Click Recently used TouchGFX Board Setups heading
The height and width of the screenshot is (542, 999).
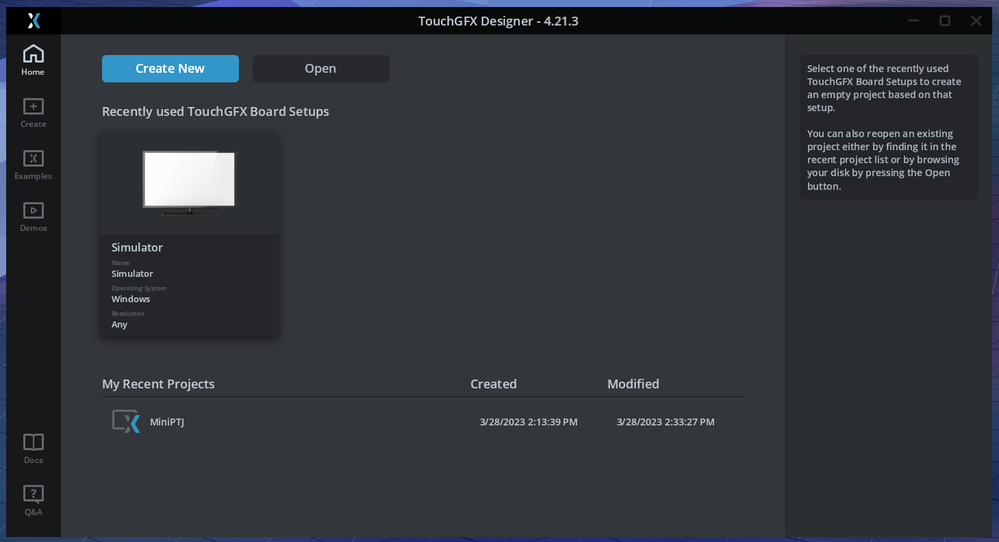[215, 111]
